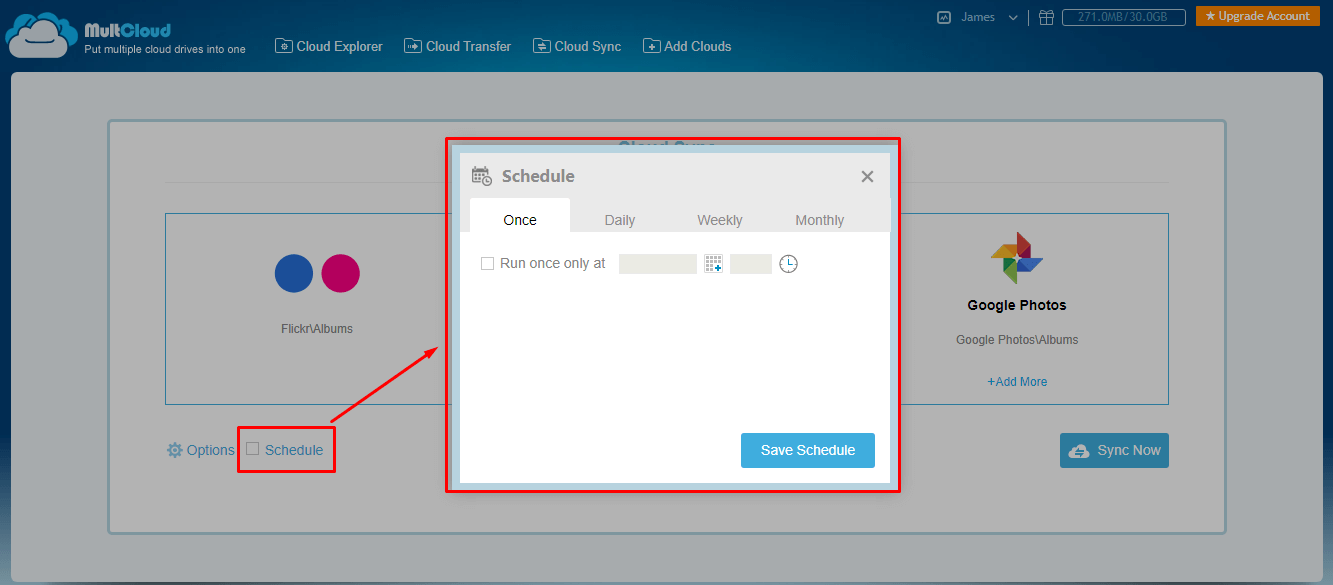Enable the Run once only at checkbox
The height and width of the screenshot is (585, 1333).
487,263
